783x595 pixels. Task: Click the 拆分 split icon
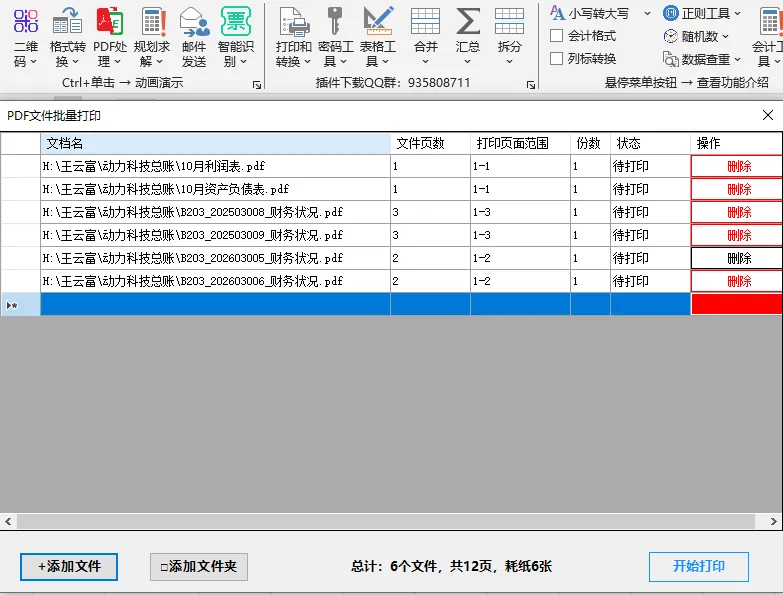(x=509, y=21)
